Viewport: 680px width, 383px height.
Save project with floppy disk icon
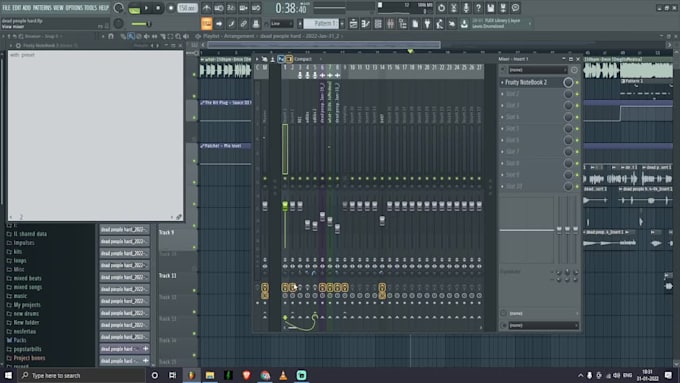click(x=490, y=8)
